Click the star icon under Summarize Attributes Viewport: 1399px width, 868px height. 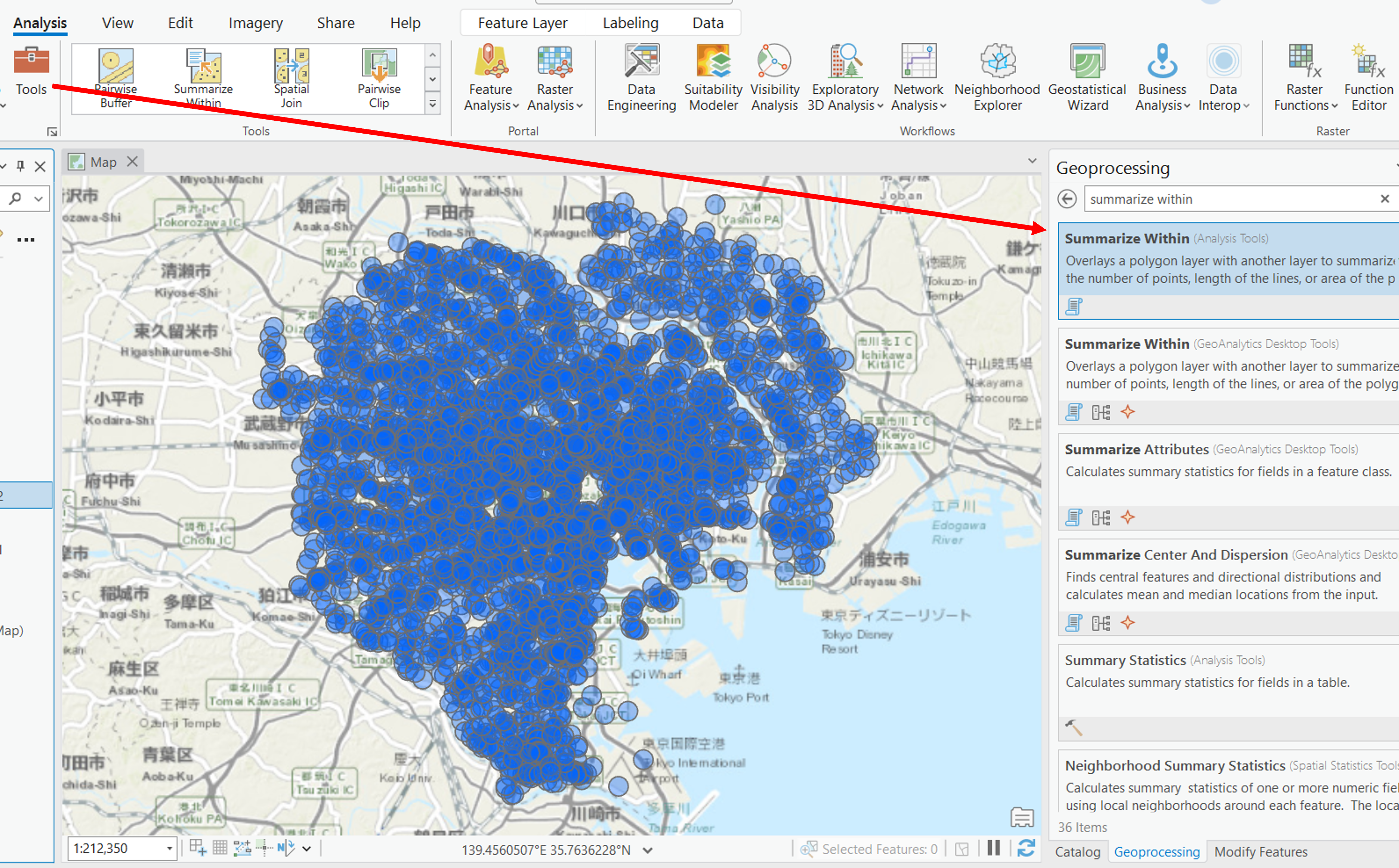pyautogui.click(x=1127, y=517)
